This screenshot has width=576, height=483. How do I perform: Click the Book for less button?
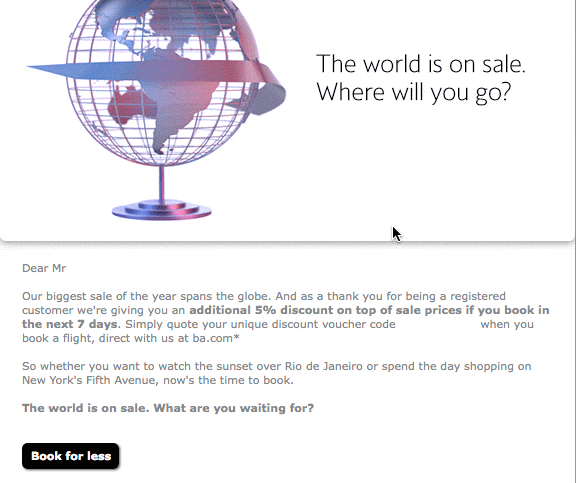click(71, 456)
